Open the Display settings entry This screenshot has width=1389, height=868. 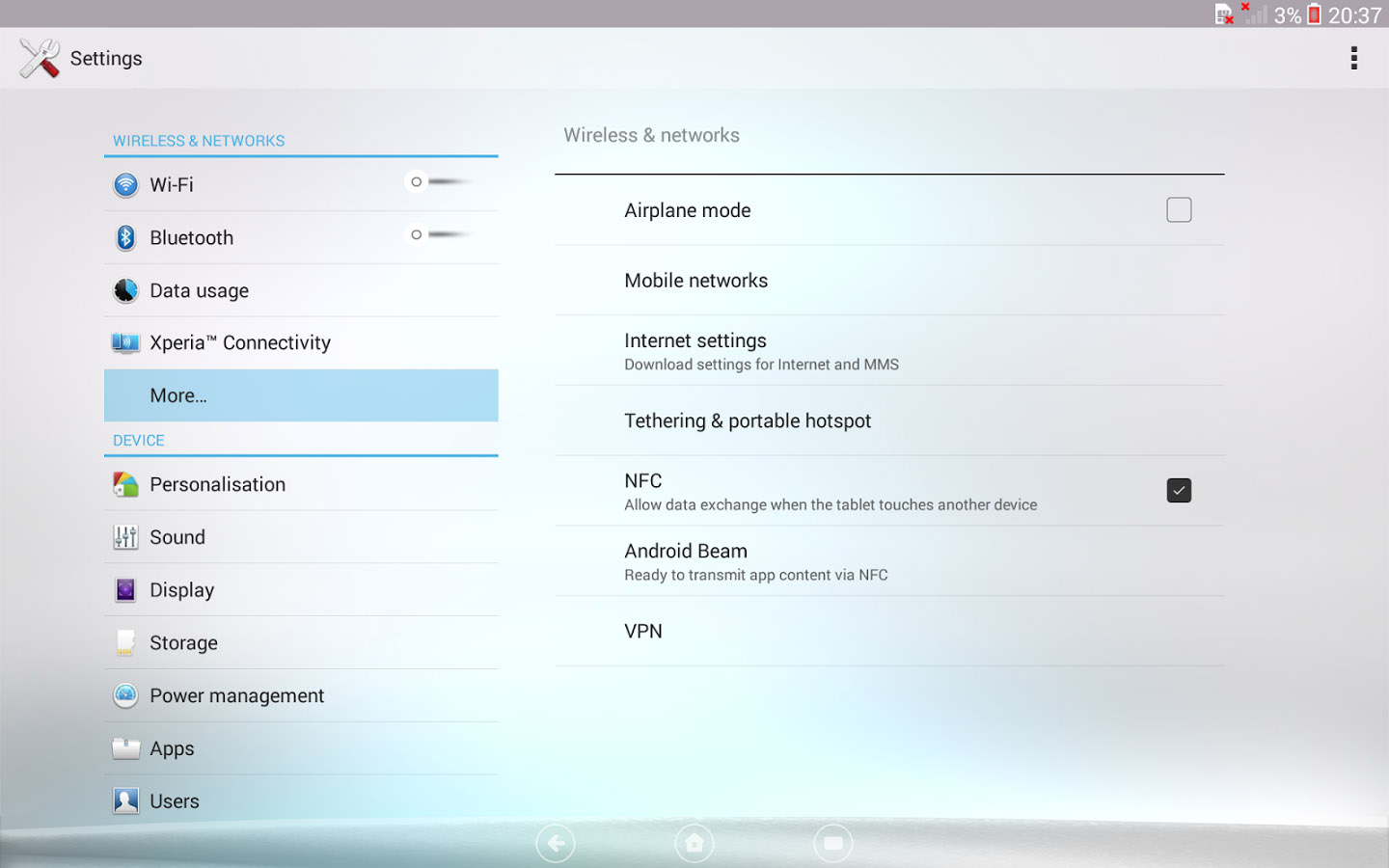point(182,590)
